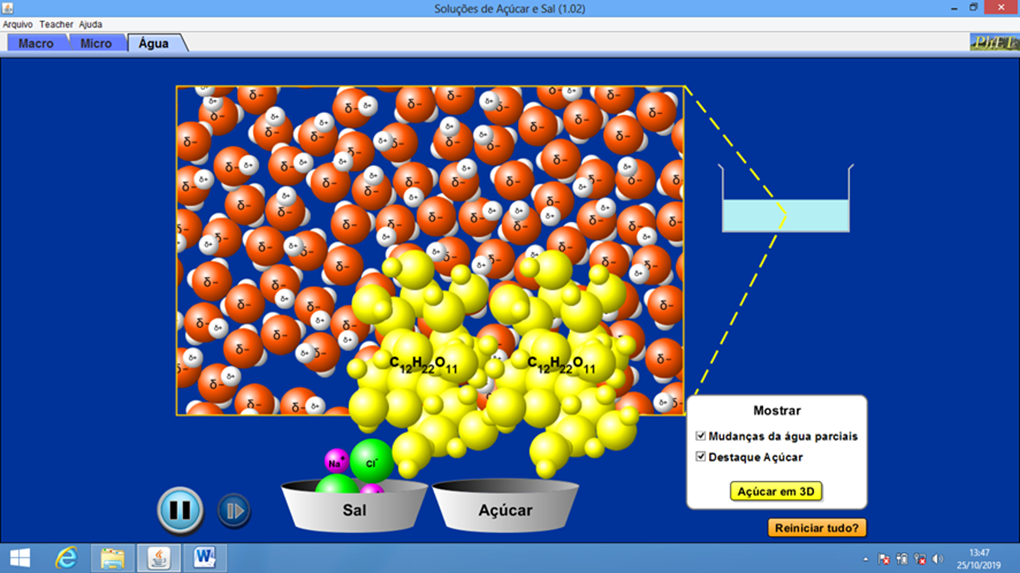Image resolution: width=1020 pixels, height=573 pixels.
Task: Open the Ajuda menu
Action: click(91, 24)
